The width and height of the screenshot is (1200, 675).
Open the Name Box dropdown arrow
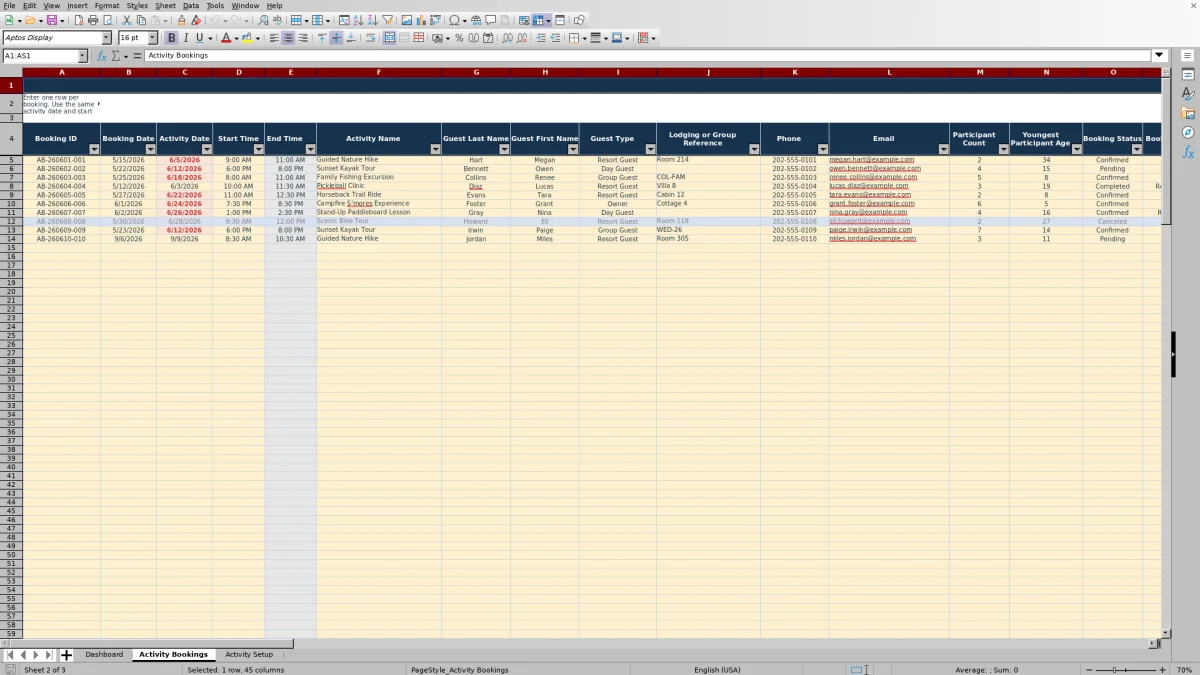(x=82, y=56)
